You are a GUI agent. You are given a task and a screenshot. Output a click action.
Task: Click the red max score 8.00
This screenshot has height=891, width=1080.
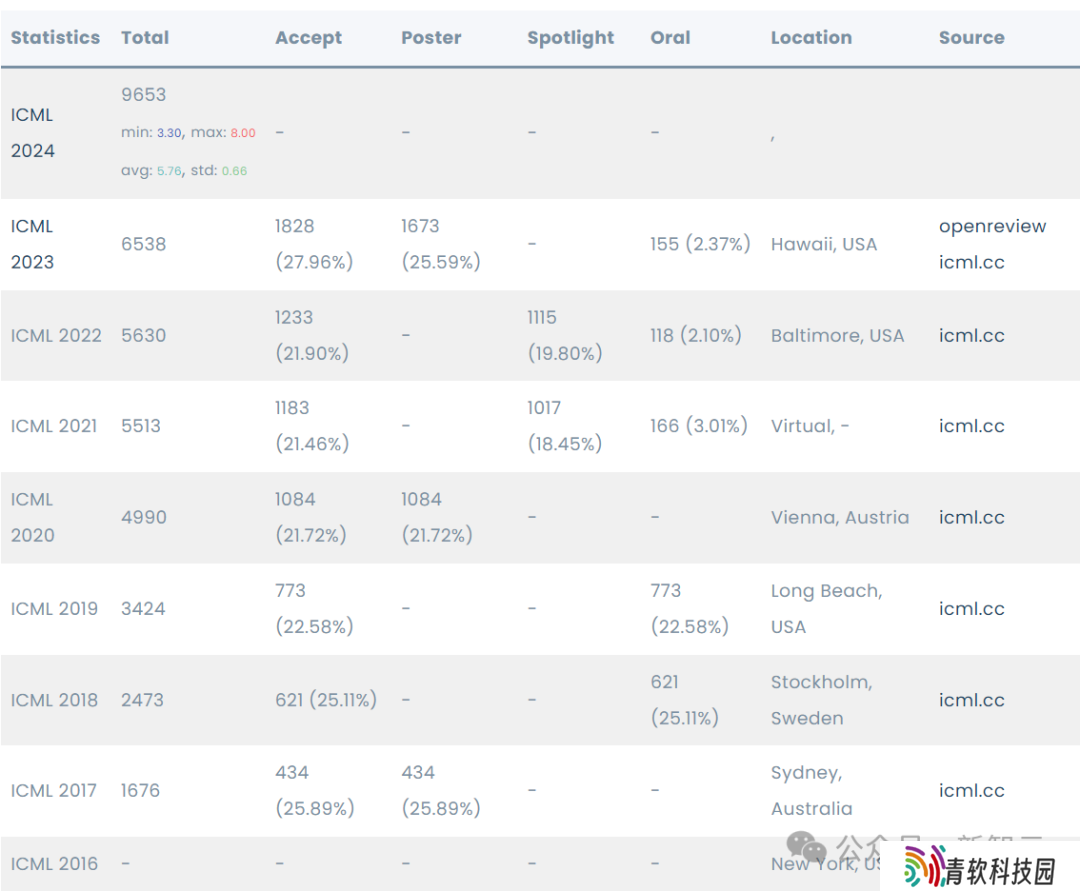pos(242,133)
